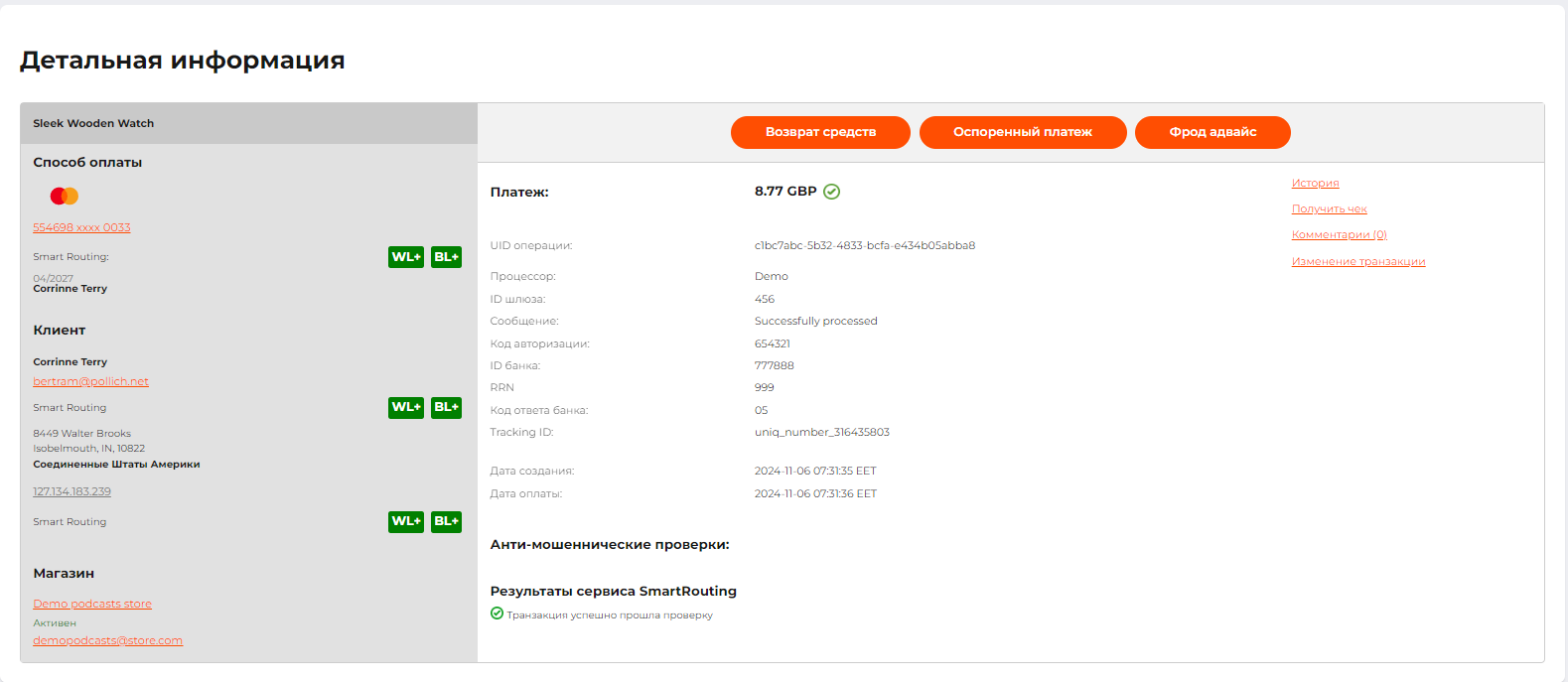Add card to blacklist with BL+ badge
Viewport: 1568px width, 682px height.
446,257
